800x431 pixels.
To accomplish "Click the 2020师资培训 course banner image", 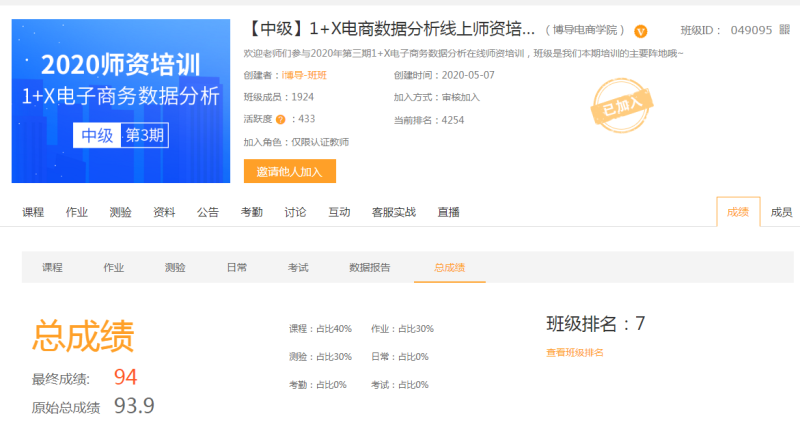I will tap(121, 100).
